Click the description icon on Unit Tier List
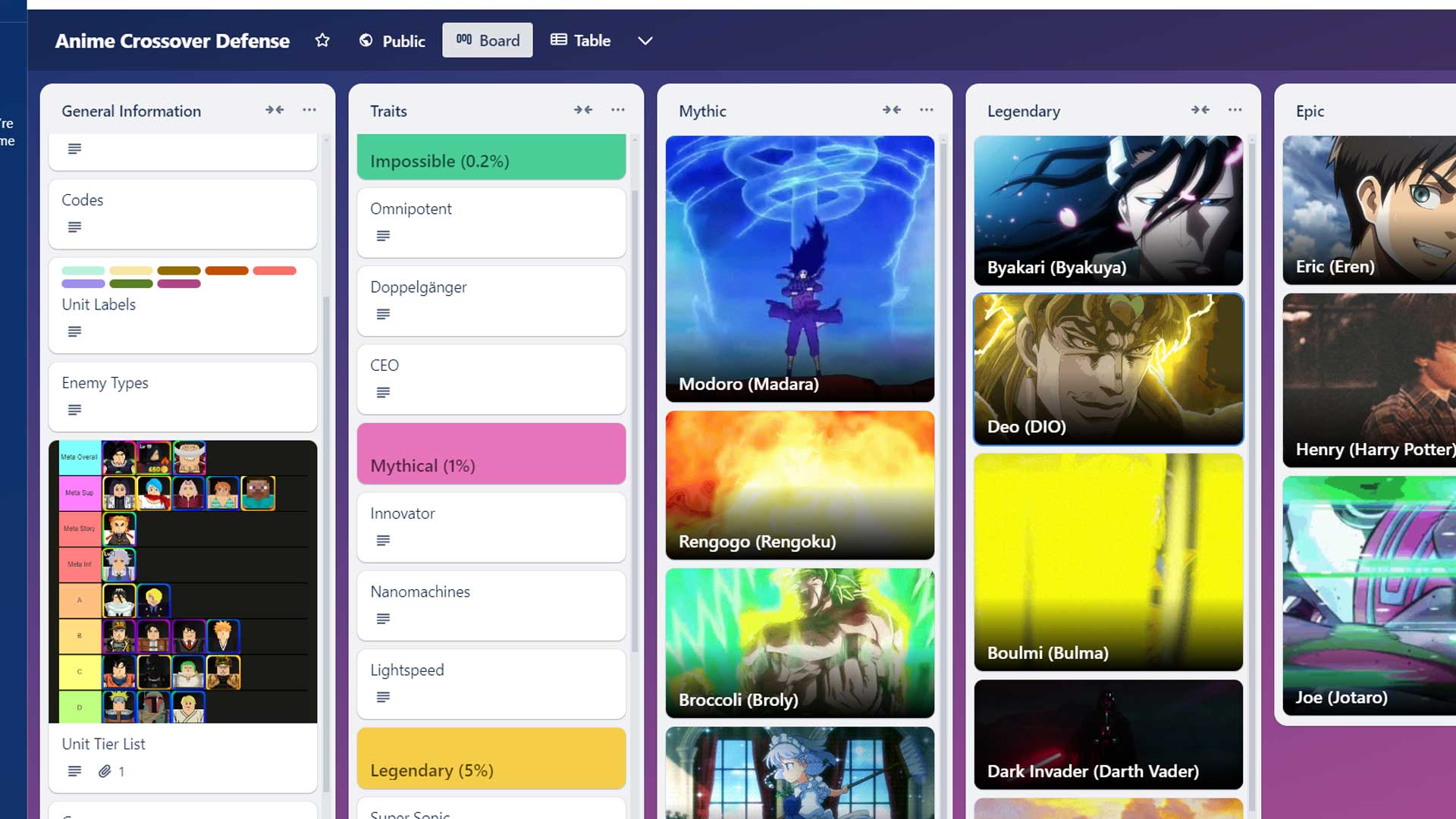This screenshot has width=1456, height=819. click(74, 771)
